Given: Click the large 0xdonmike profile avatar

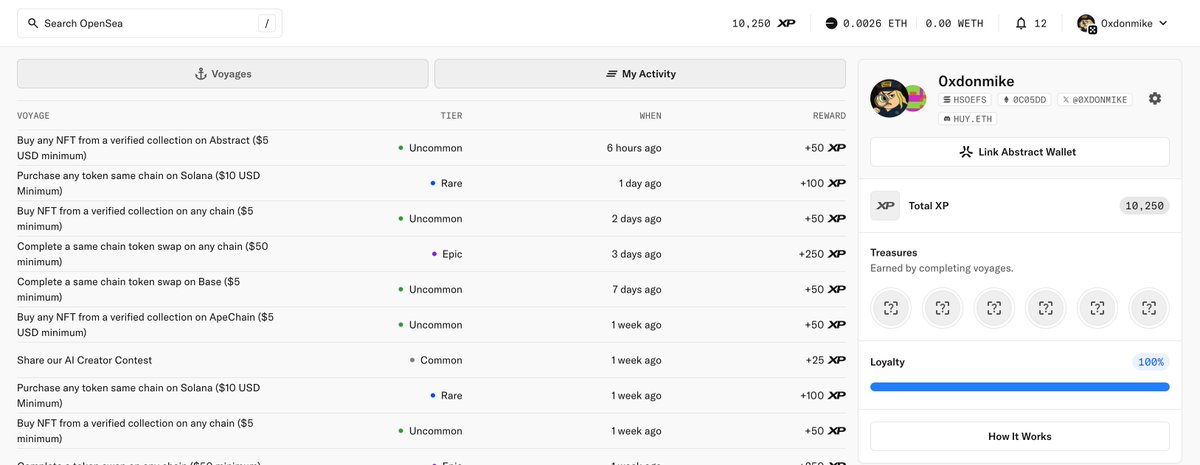Looking at the screenshot, I should point(889,98).
